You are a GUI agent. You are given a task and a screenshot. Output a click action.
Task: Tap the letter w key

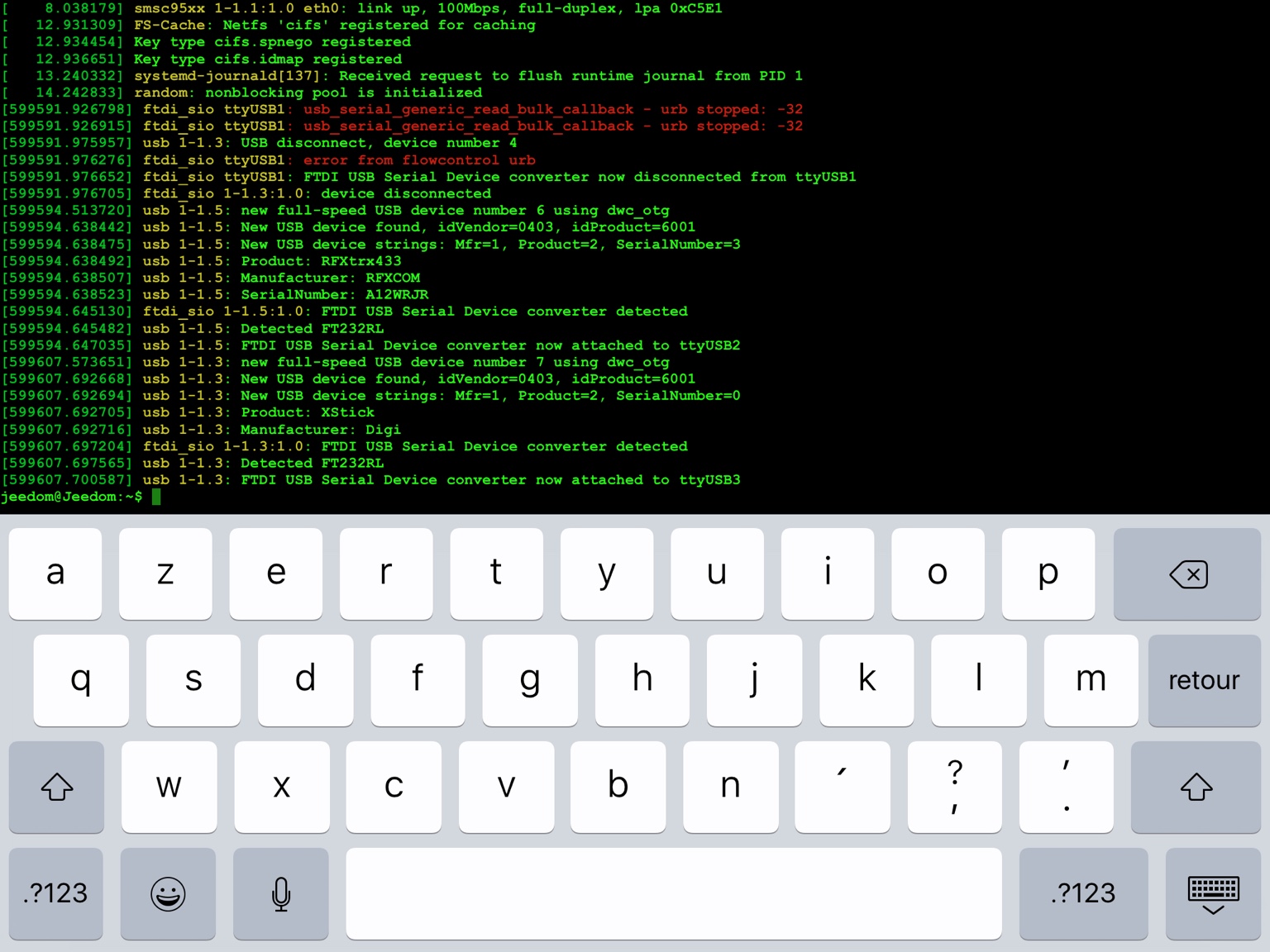point(169,787)
